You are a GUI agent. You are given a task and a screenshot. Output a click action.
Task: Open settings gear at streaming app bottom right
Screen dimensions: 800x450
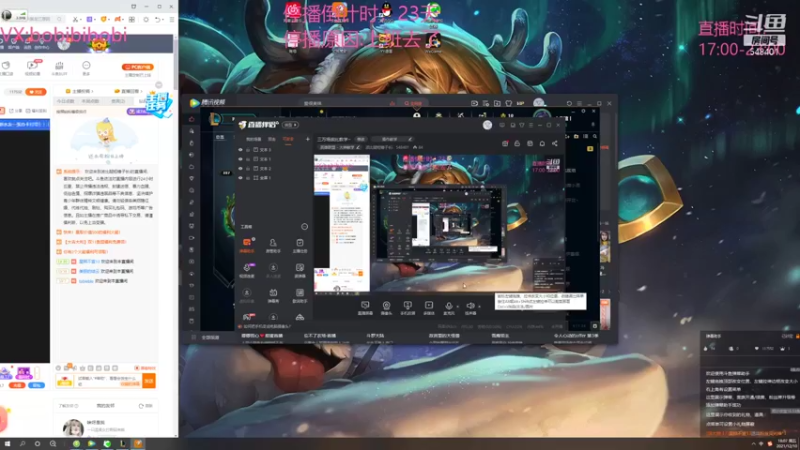tap(594, 326)
